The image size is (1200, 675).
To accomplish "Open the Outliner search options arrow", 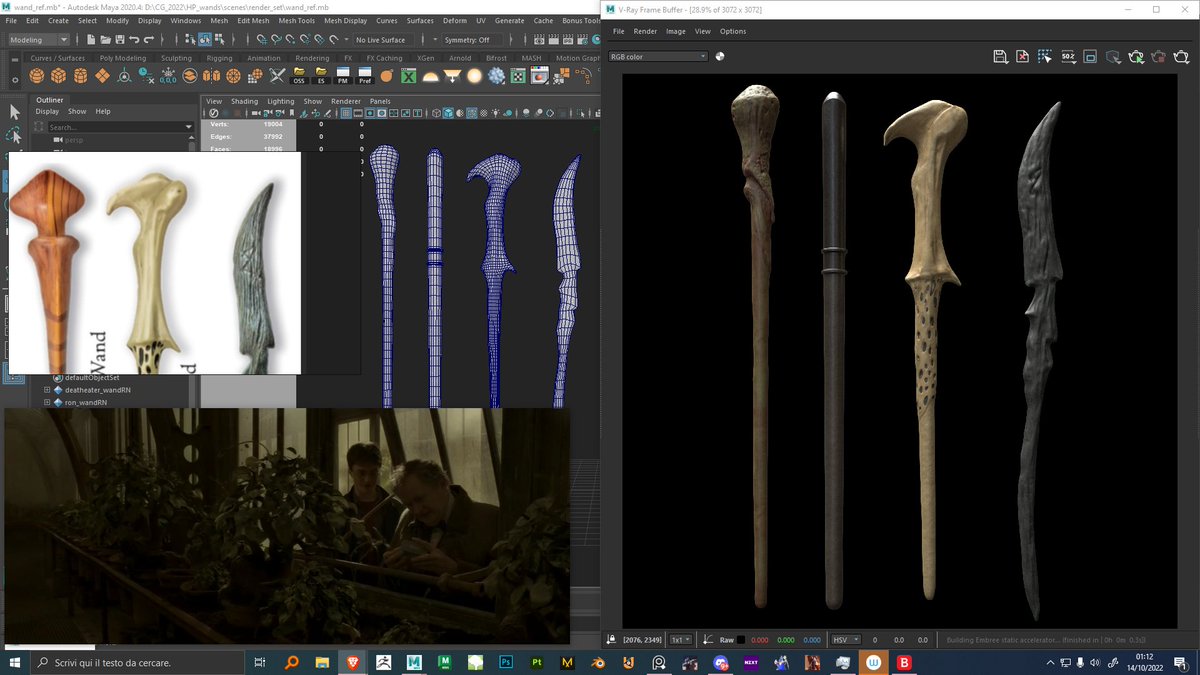I will (x=190, y=127).
